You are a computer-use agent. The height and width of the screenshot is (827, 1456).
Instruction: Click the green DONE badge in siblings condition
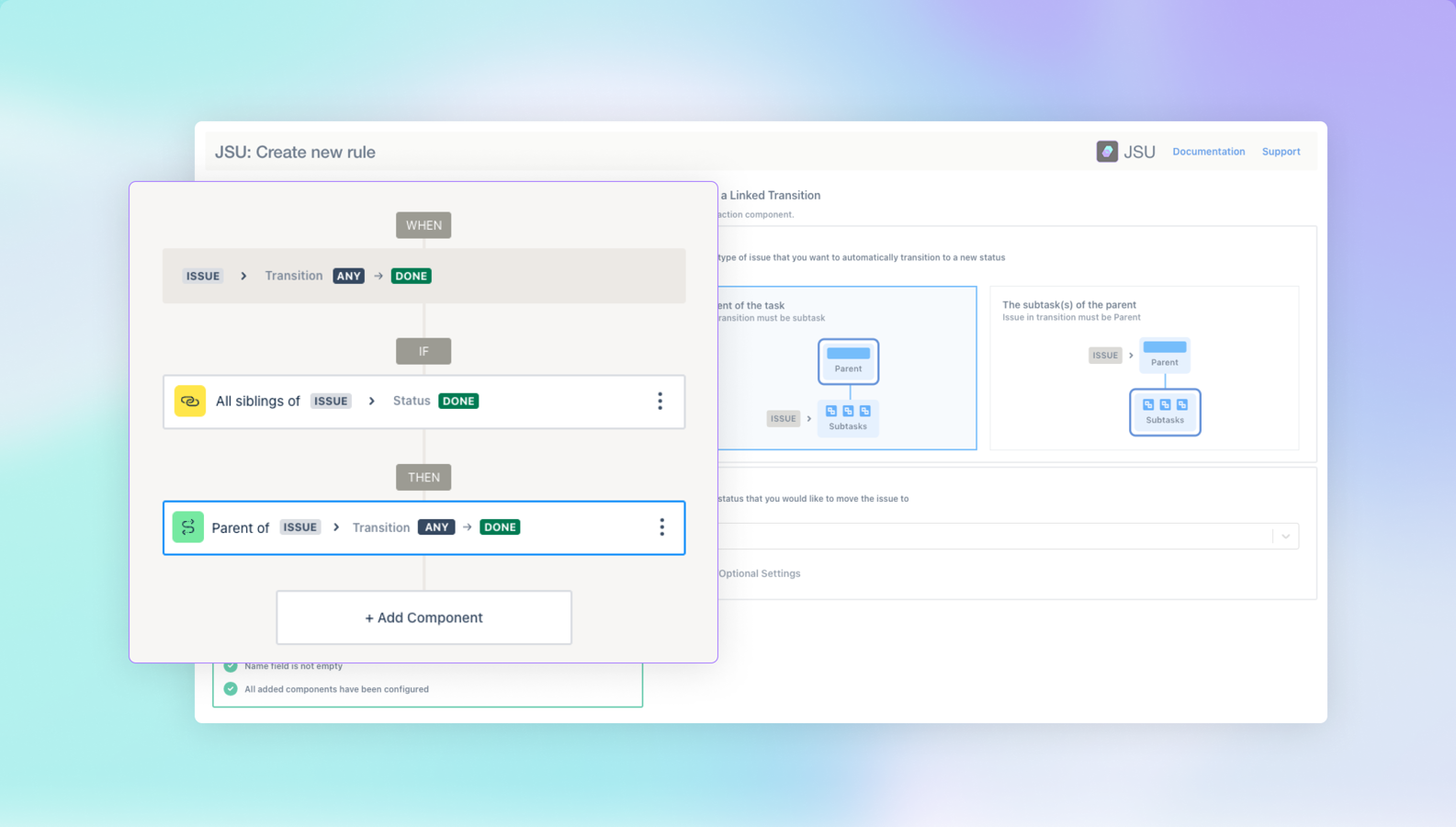[x=458, y=401]
